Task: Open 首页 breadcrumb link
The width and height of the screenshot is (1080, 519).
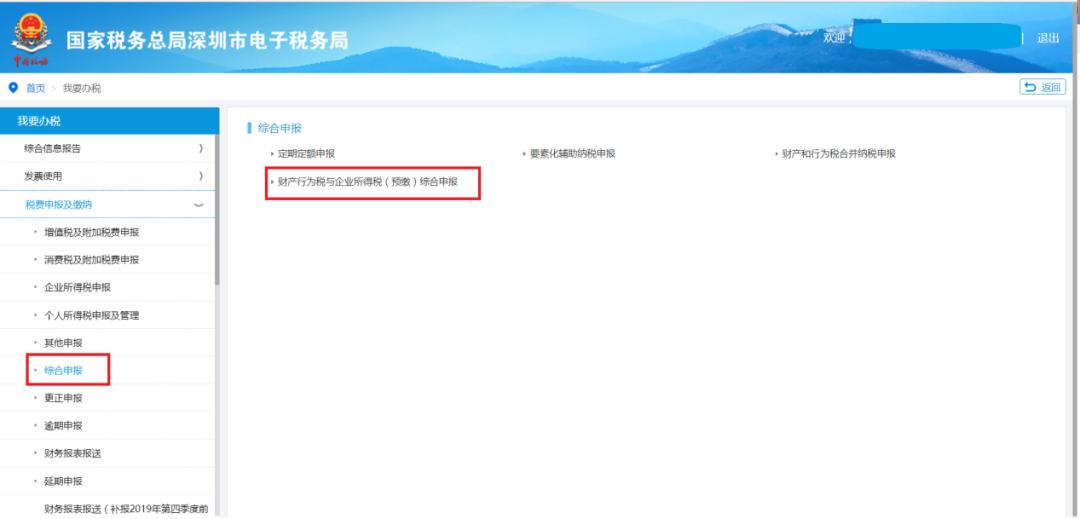Action: click(x=35, y=88)
